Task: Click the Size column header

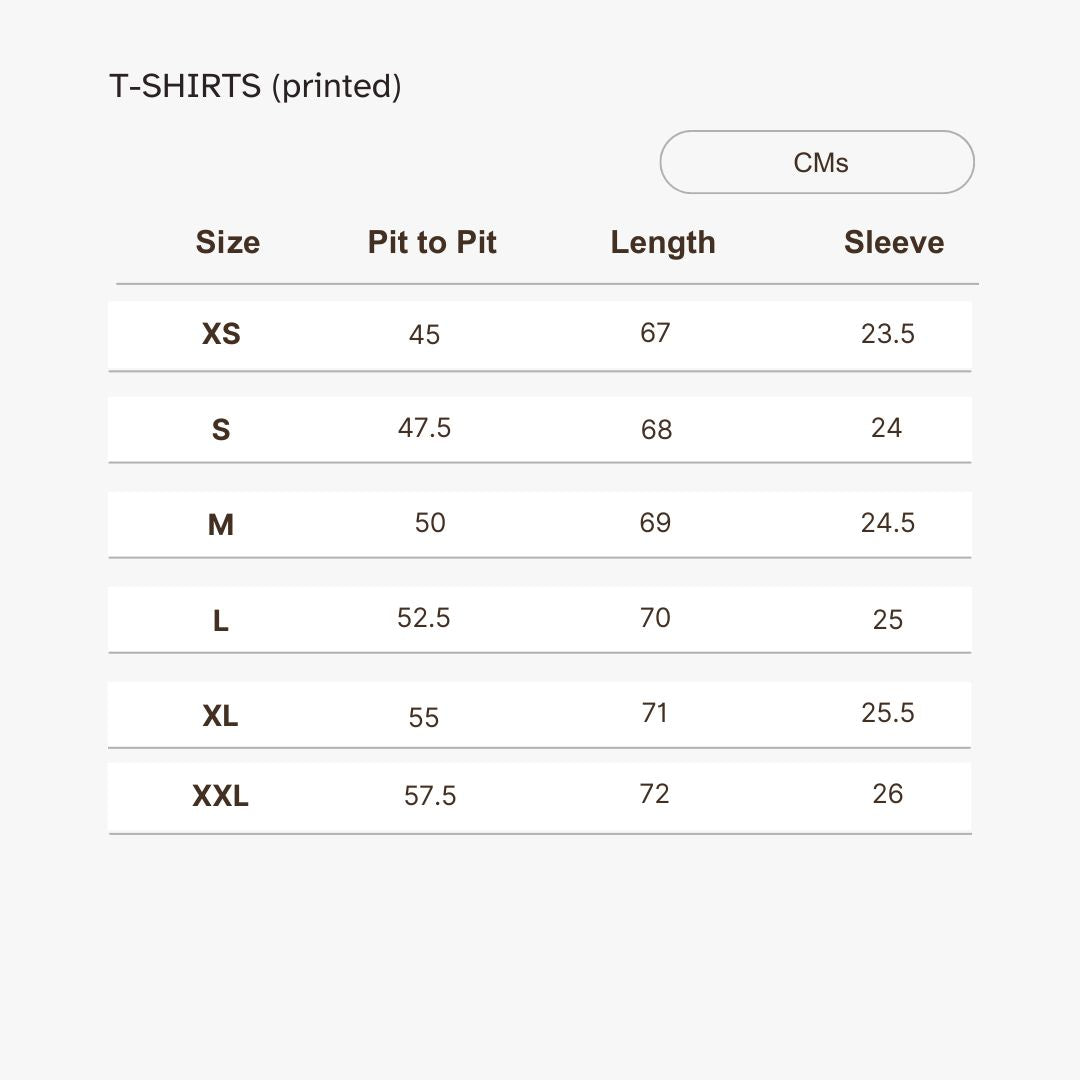Action: point(227,242)
